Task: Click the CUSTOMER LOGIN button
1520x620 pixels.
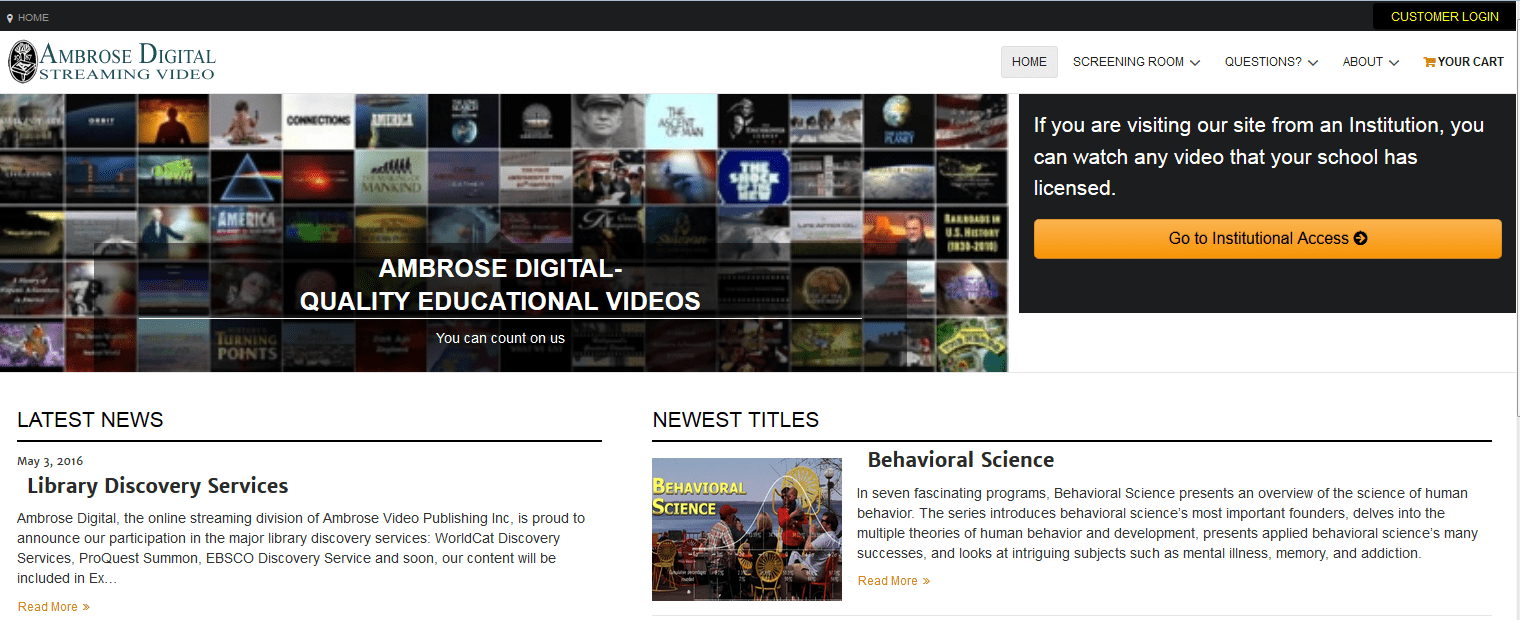Action: pos(1444,16)
